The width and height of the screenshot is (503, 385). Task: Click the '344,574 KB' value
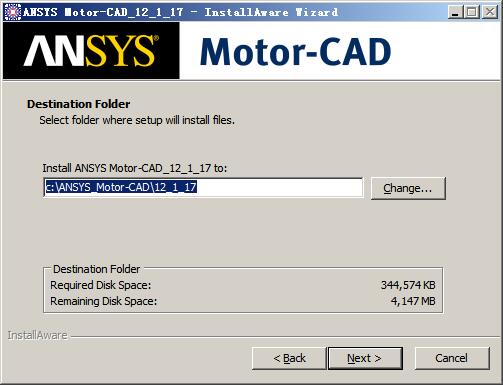point(408,285)
